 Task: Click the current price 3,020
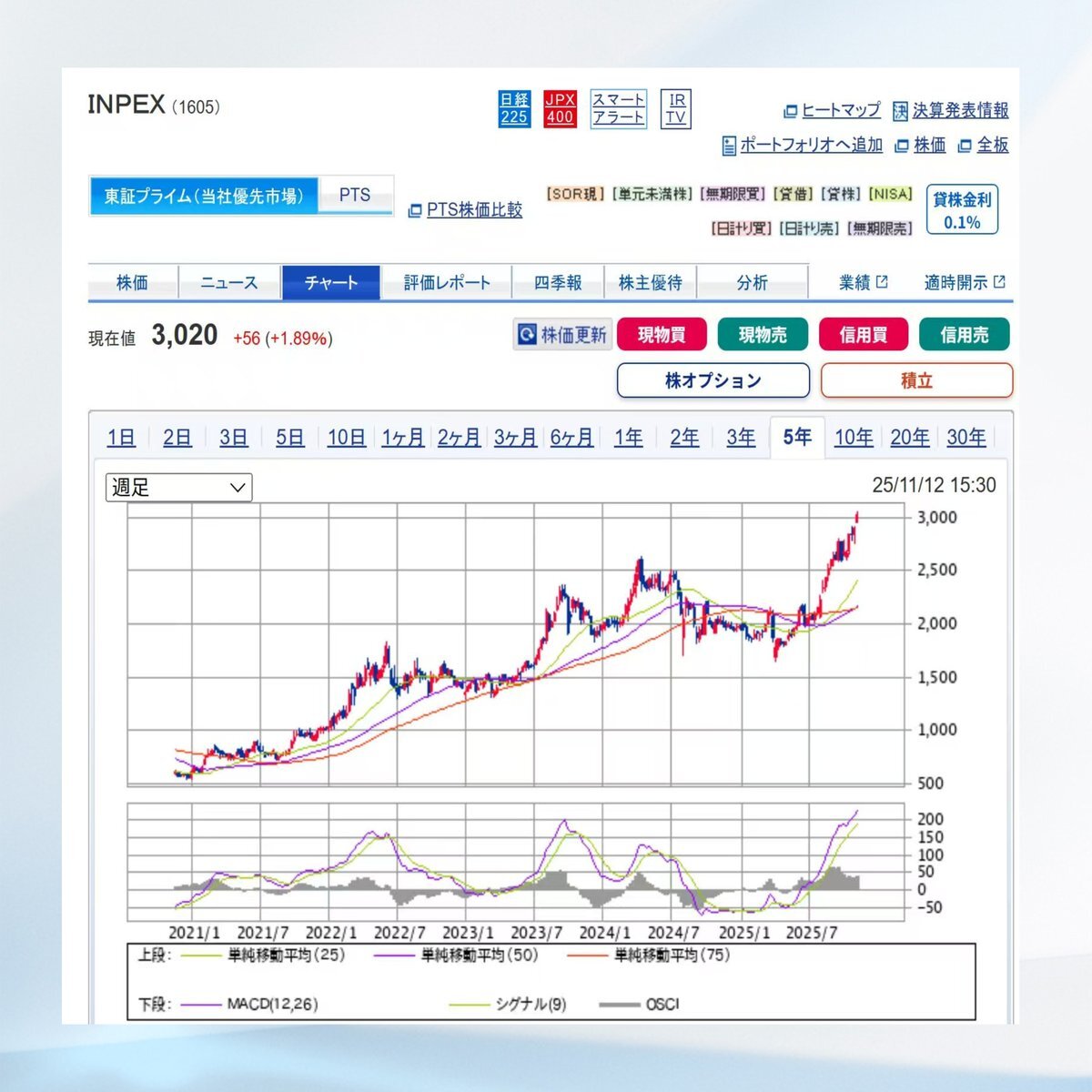185,335
